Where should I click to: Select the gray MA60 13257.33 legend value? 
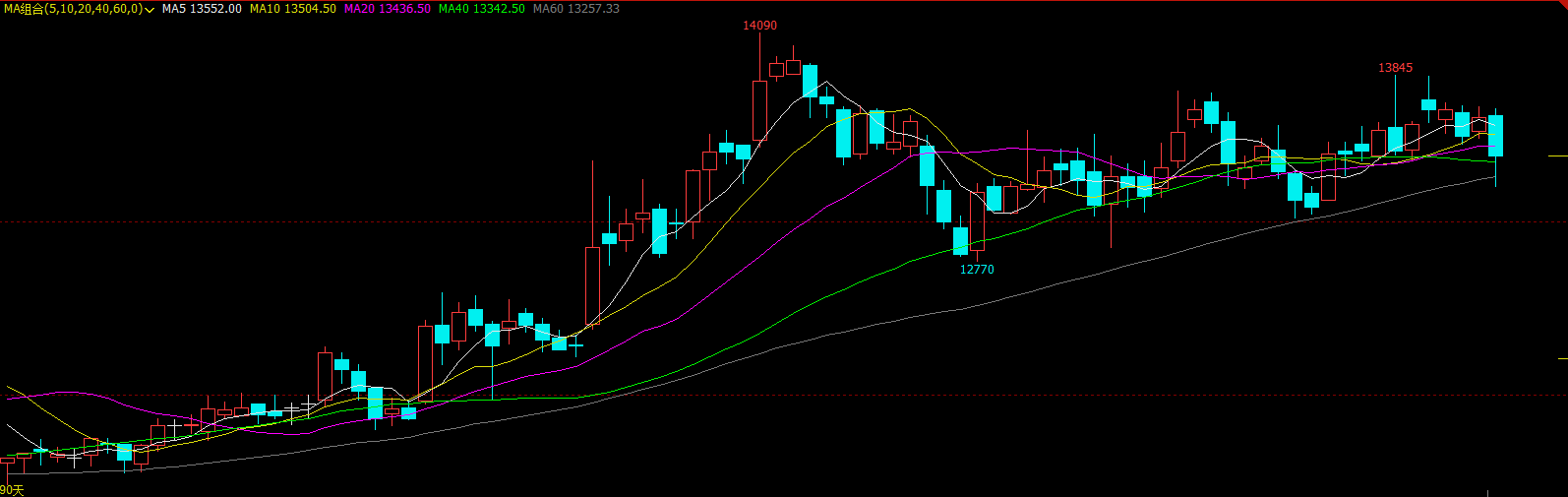pos(575,9)
